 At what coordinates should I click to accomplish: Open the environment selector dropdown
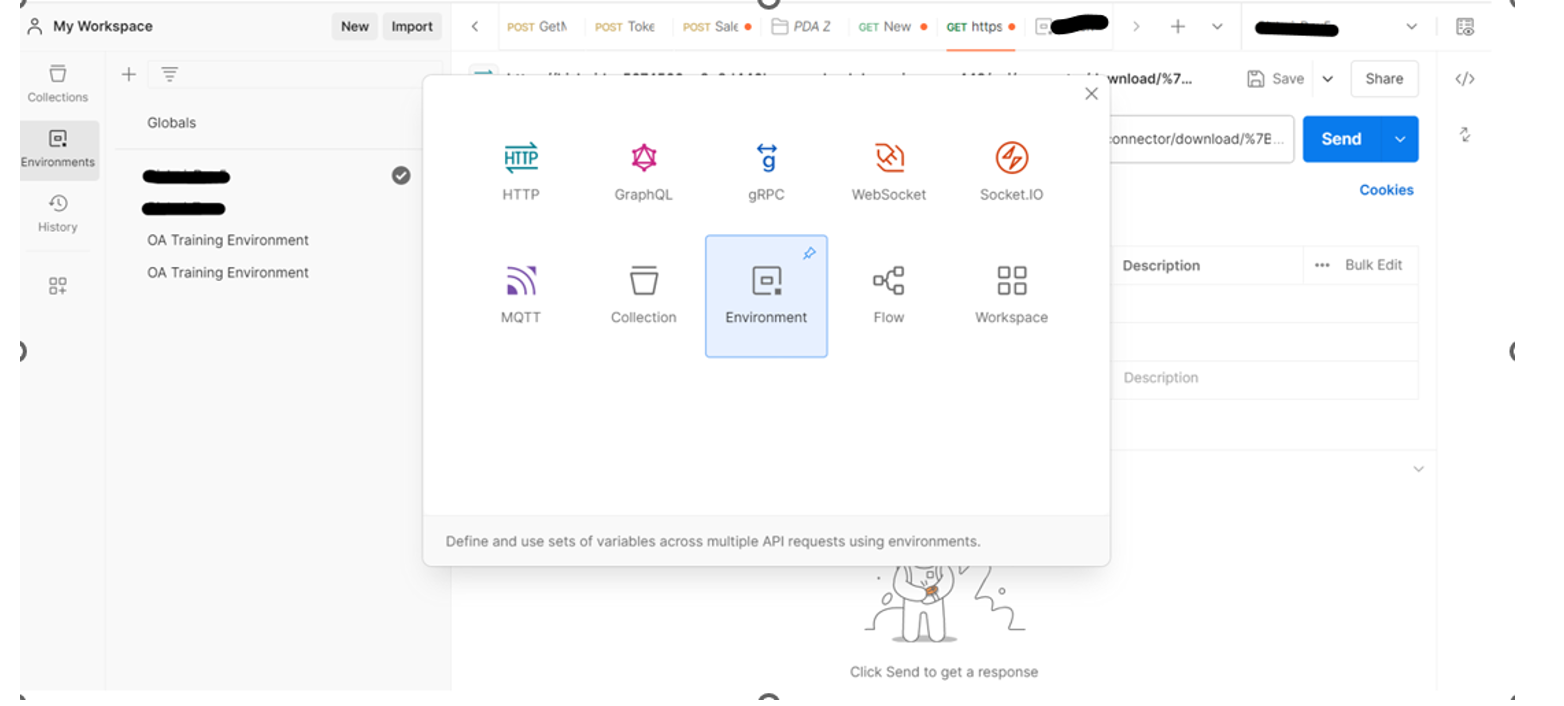[x=1411, y=27]
